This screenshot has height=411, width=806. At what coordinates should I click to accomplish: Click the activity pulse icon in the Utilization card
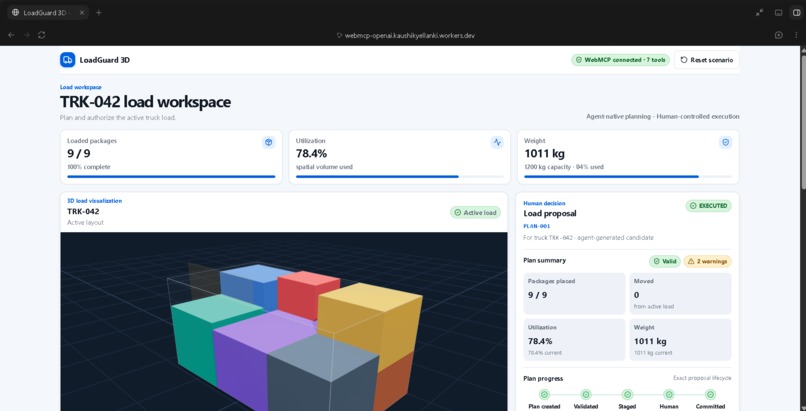497,142
